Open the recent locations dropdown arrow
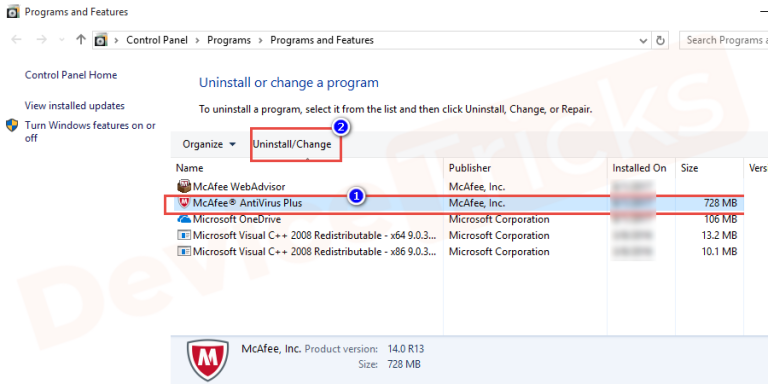 click(x=61, y=40)
